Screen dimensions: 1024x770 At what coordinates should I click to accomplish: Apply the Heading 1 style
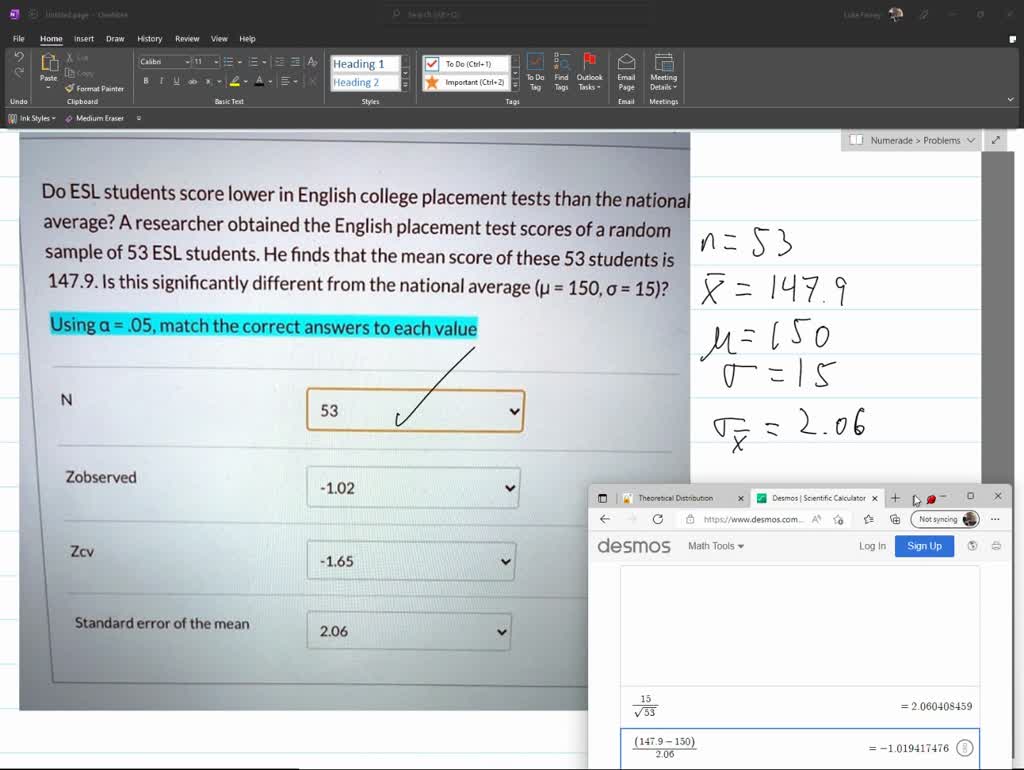tap(364, 64)
